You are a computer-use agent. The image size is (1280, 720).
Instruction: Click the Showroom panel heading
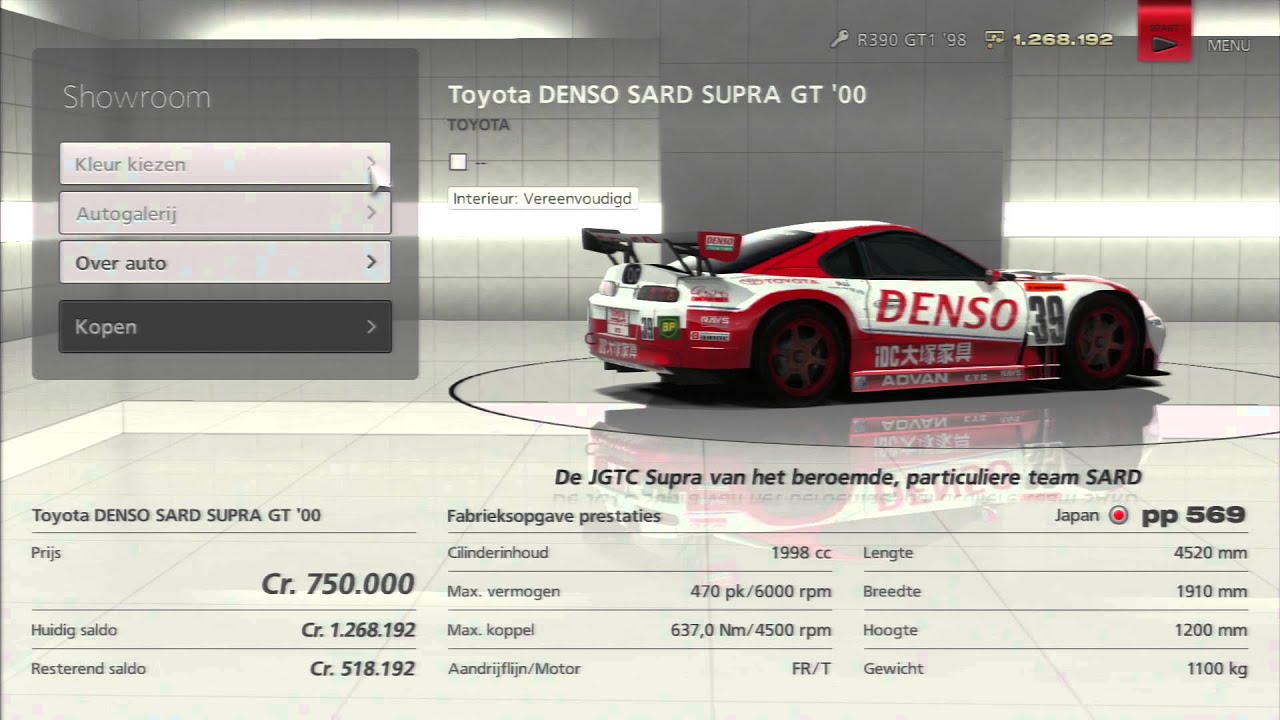(x=137, y=97)
